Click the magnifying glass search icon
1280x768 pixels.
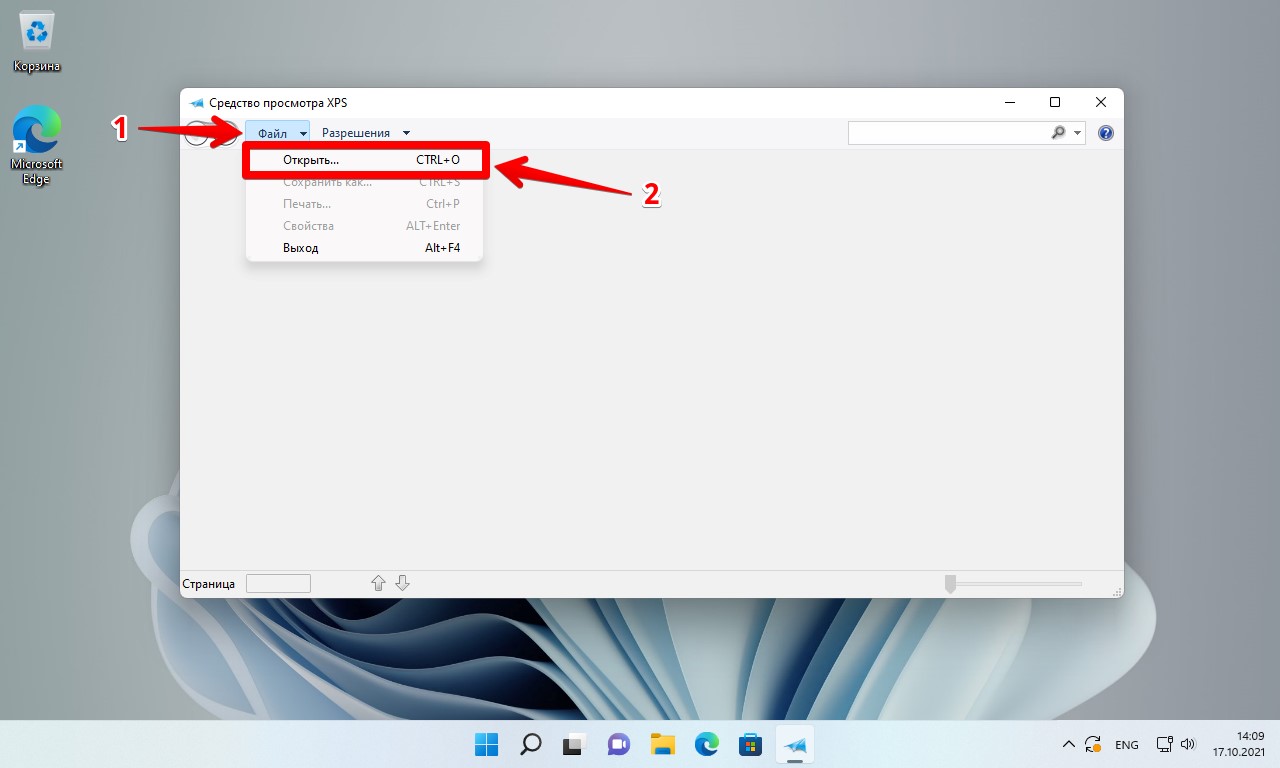pyautogui.click(x=1059, y=133)
